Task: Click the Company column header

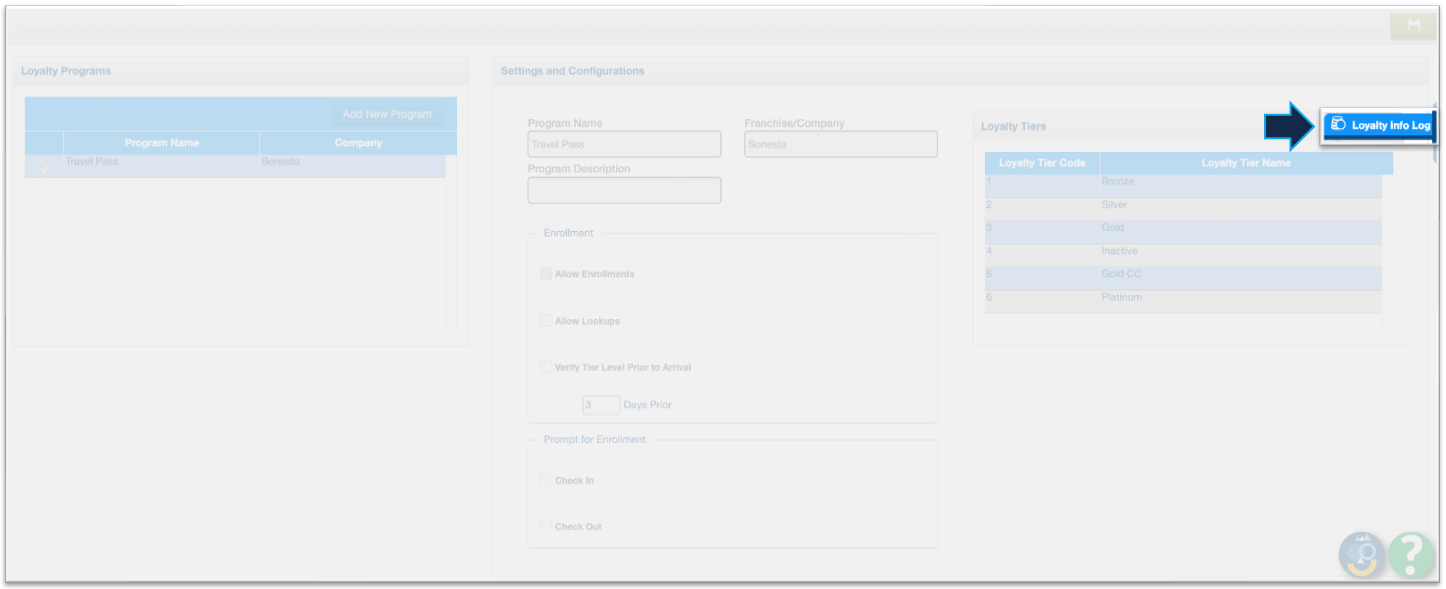Action: point(358,143)
